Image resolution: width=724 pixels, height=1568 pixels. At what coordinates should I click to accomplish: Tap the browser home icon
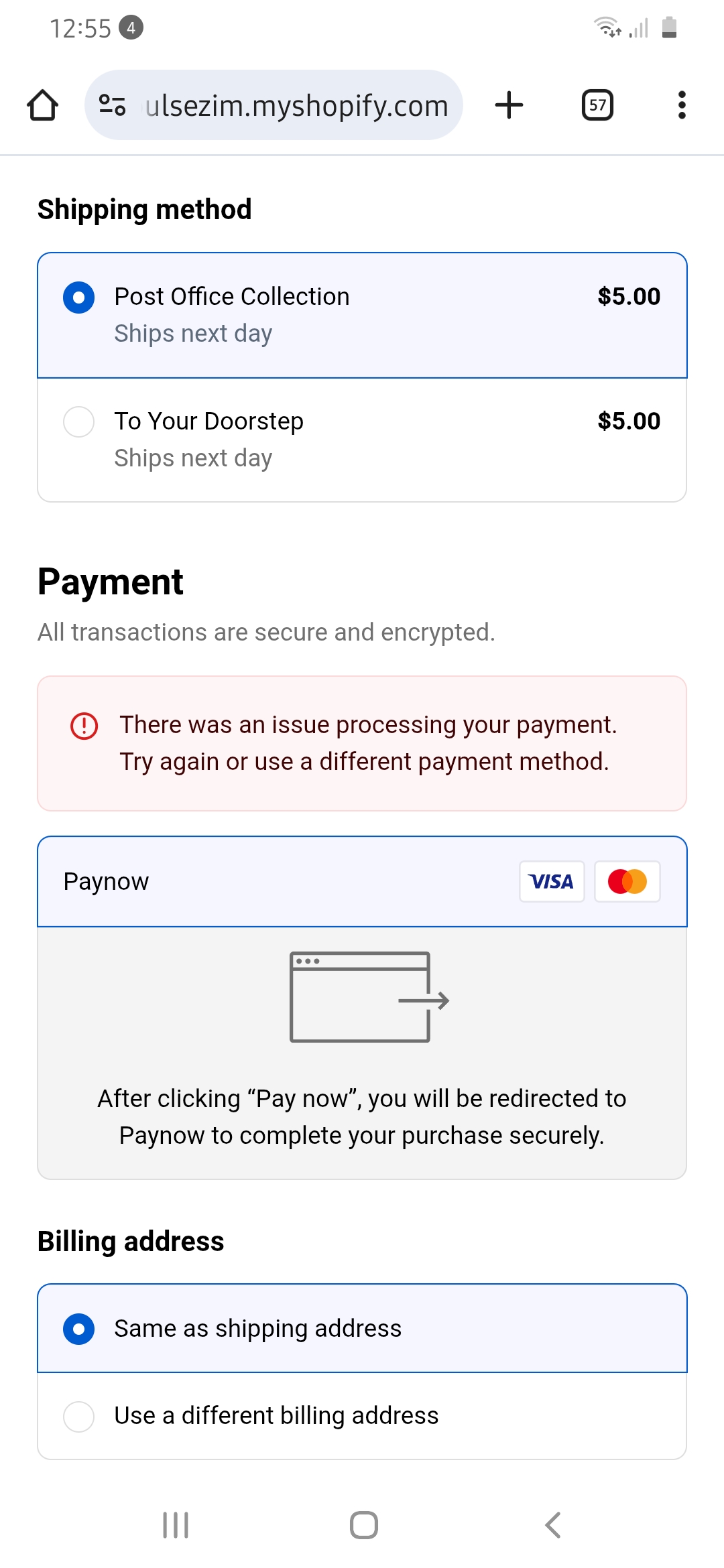(42, 105)
